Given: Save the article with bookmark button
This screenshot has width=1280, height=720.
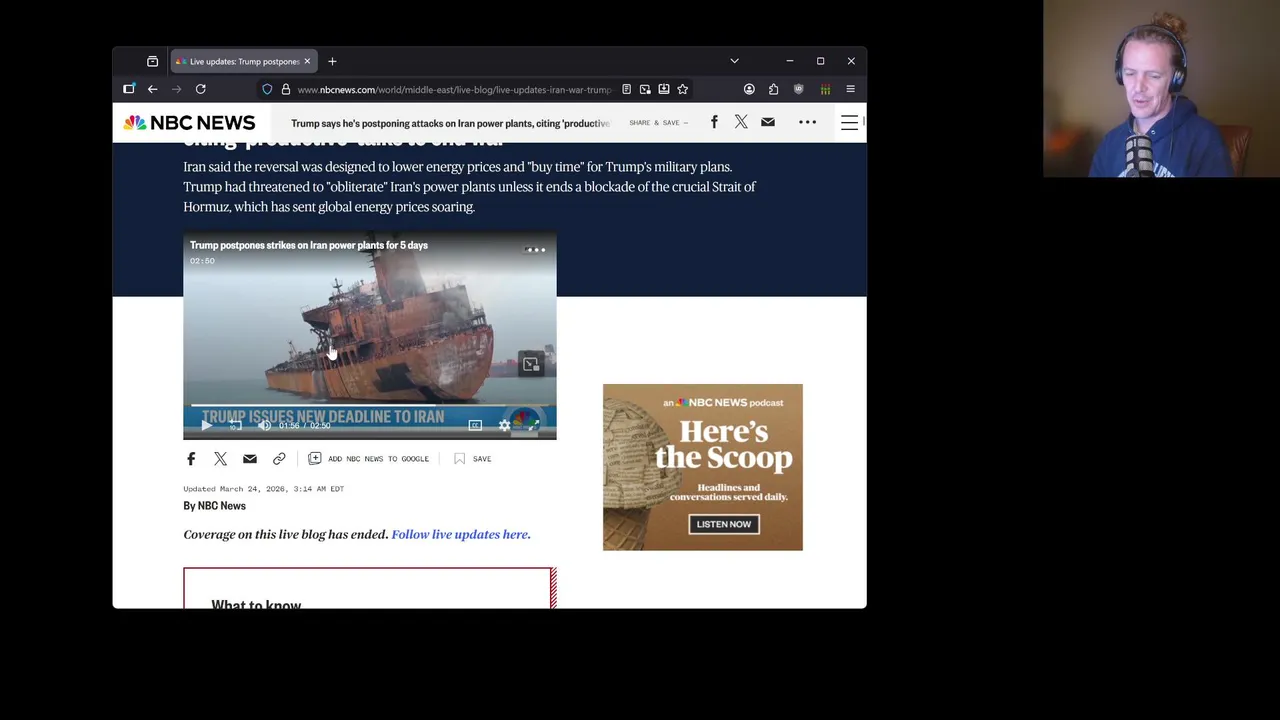Looking at the screenshot, I should tap(472, 458).
